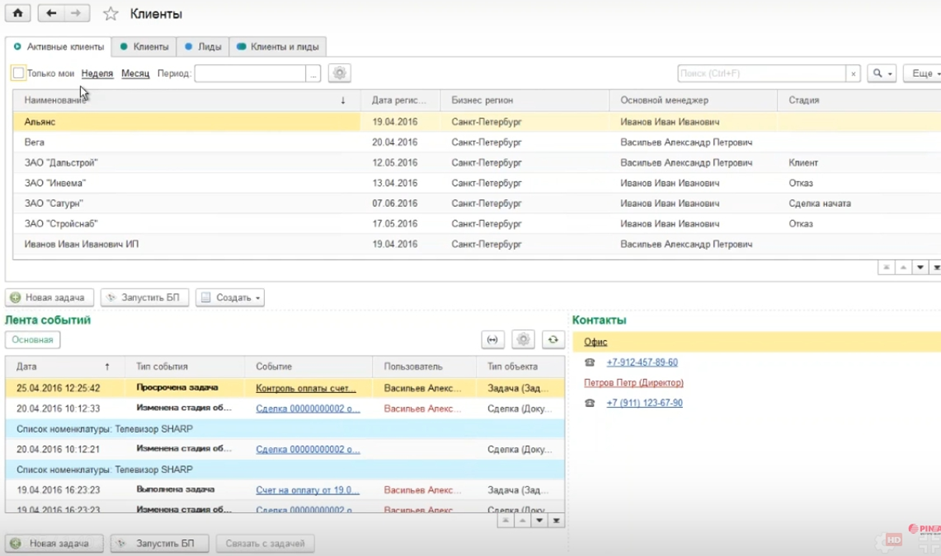Click the Поиск search field
Image resolution: width=941 pixels, height=556 pixels.
pos(762,73)
